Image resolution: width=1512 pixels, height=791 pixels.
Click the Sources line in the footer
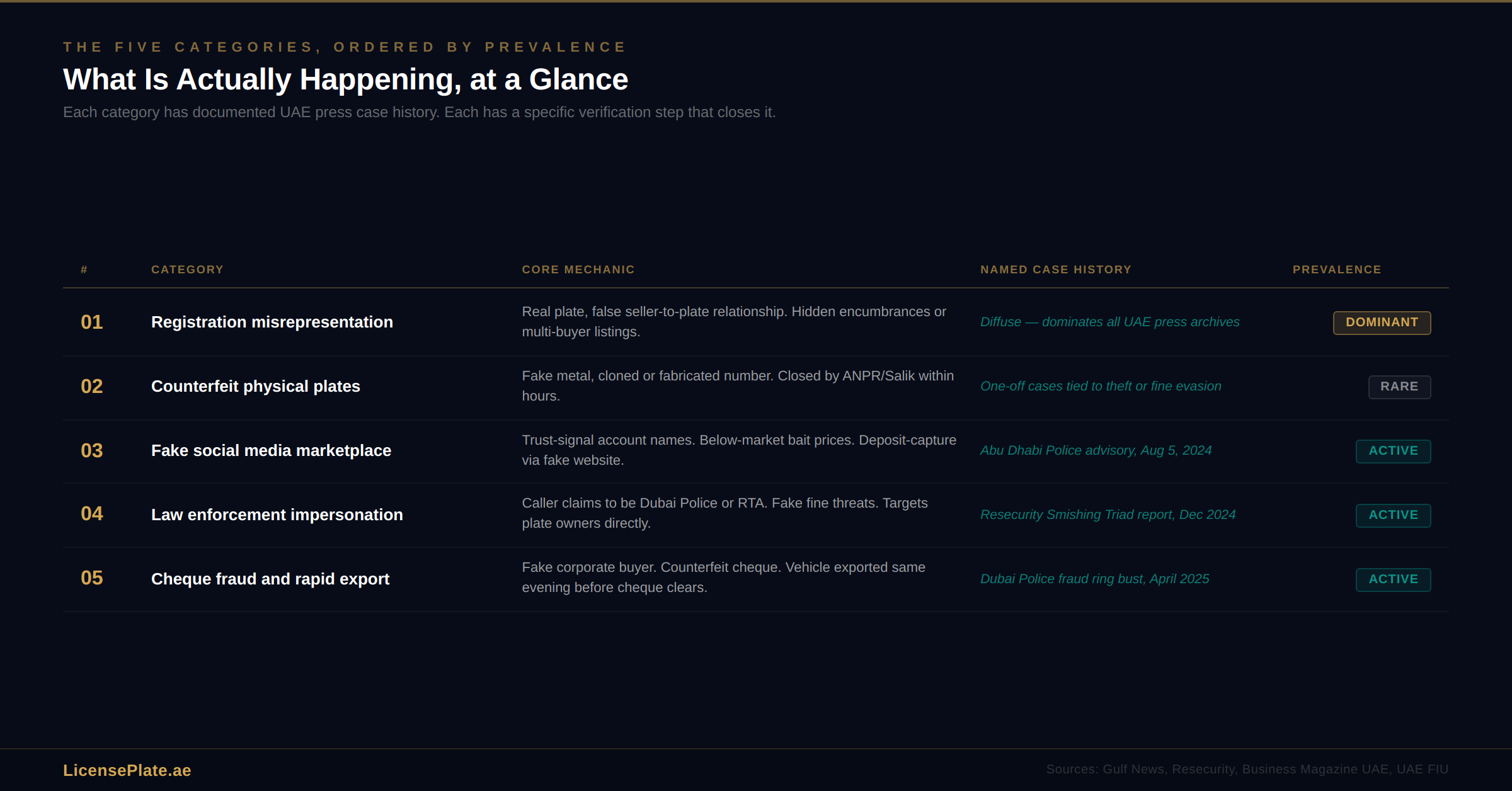point(1247,770)
